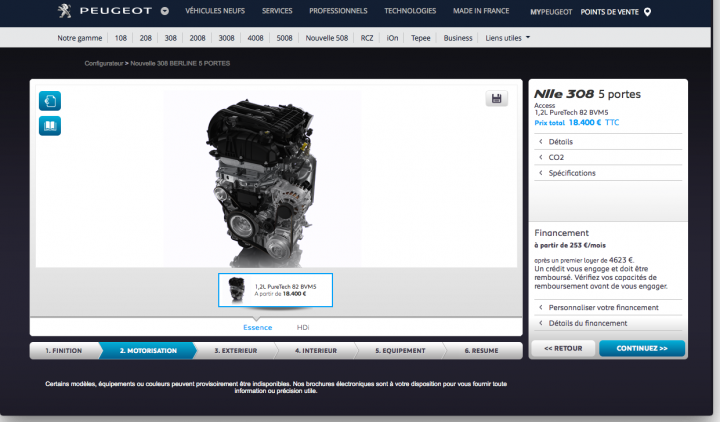Select the 108 model link
Image resolution: width=720 pixels, height=422 pixels.
(121, 38)
